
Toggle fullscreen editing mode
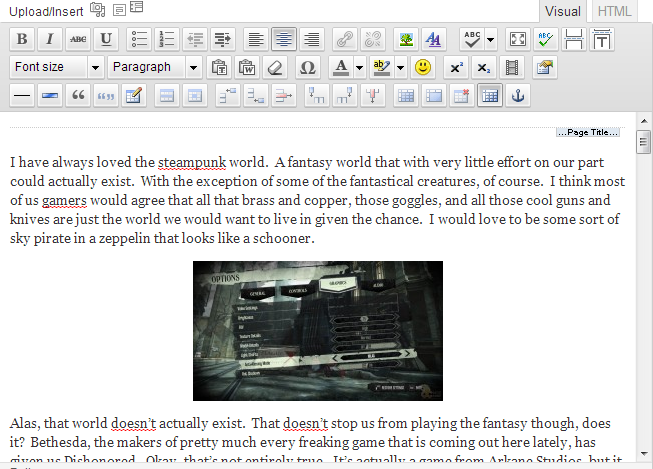[518, 39]
